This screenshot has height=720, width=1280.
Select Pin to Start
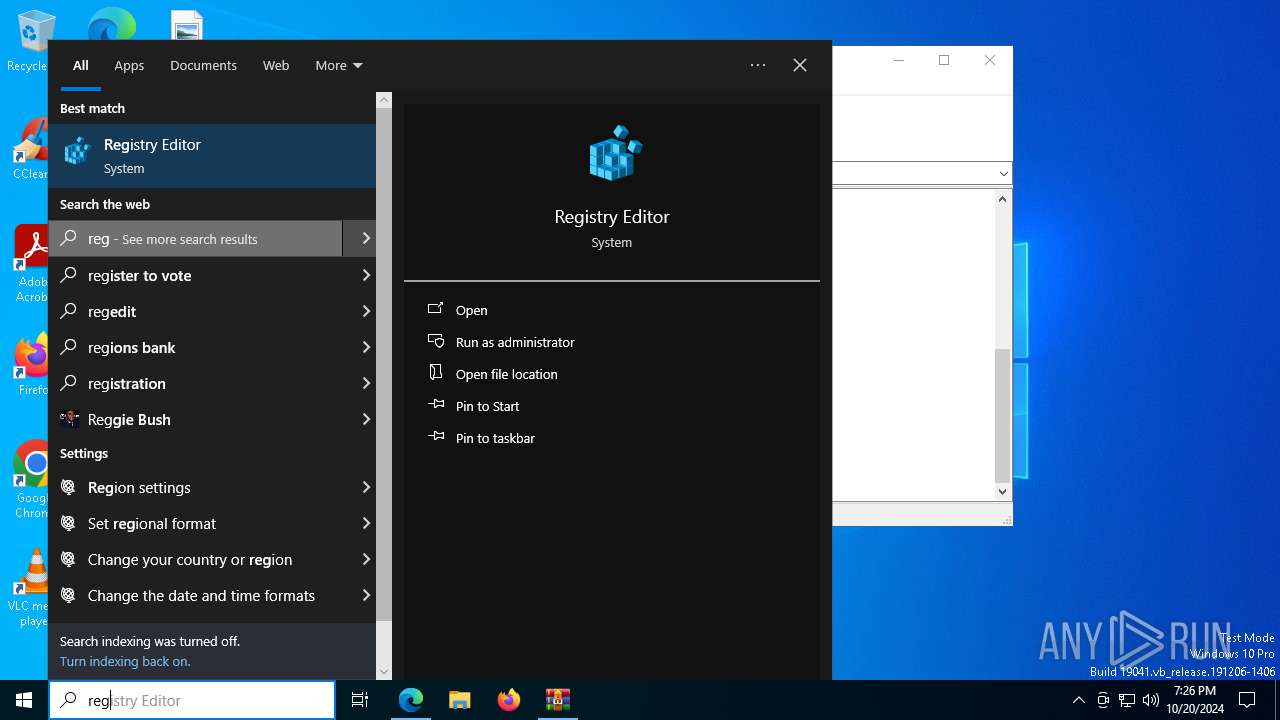(488, 406)
